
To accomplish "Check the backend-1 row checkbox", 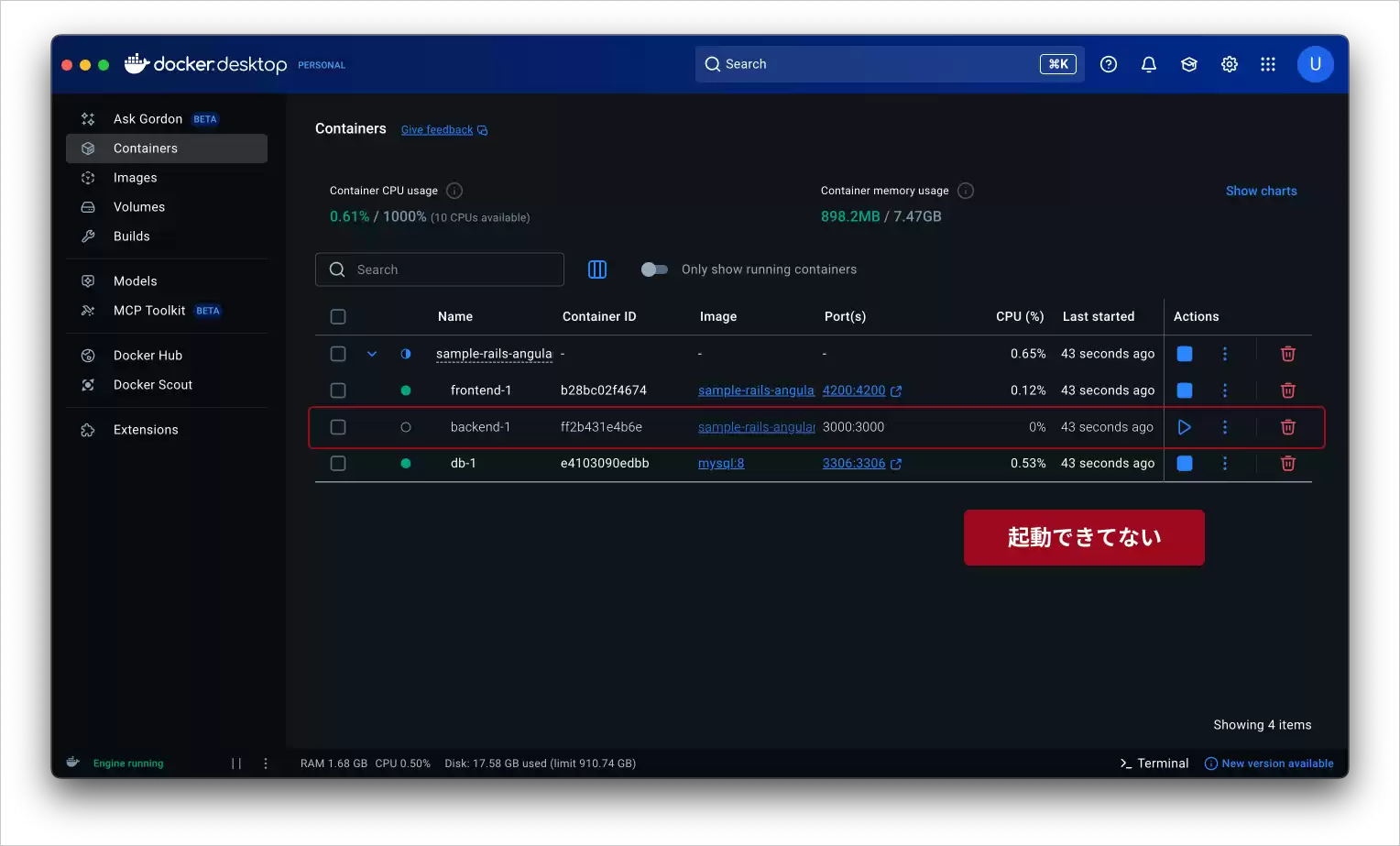I will pos(338,427).
